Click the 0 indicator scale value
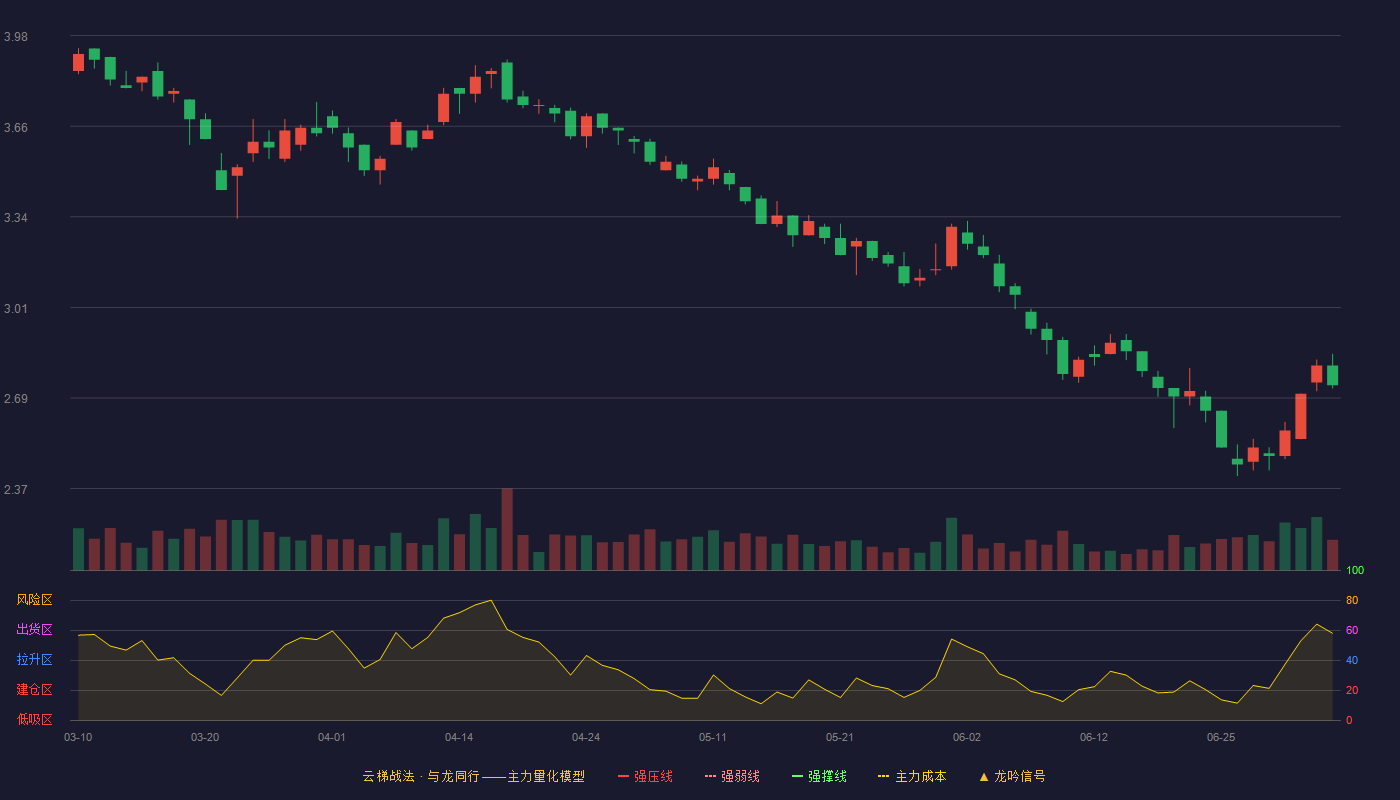 [1349, 720]
